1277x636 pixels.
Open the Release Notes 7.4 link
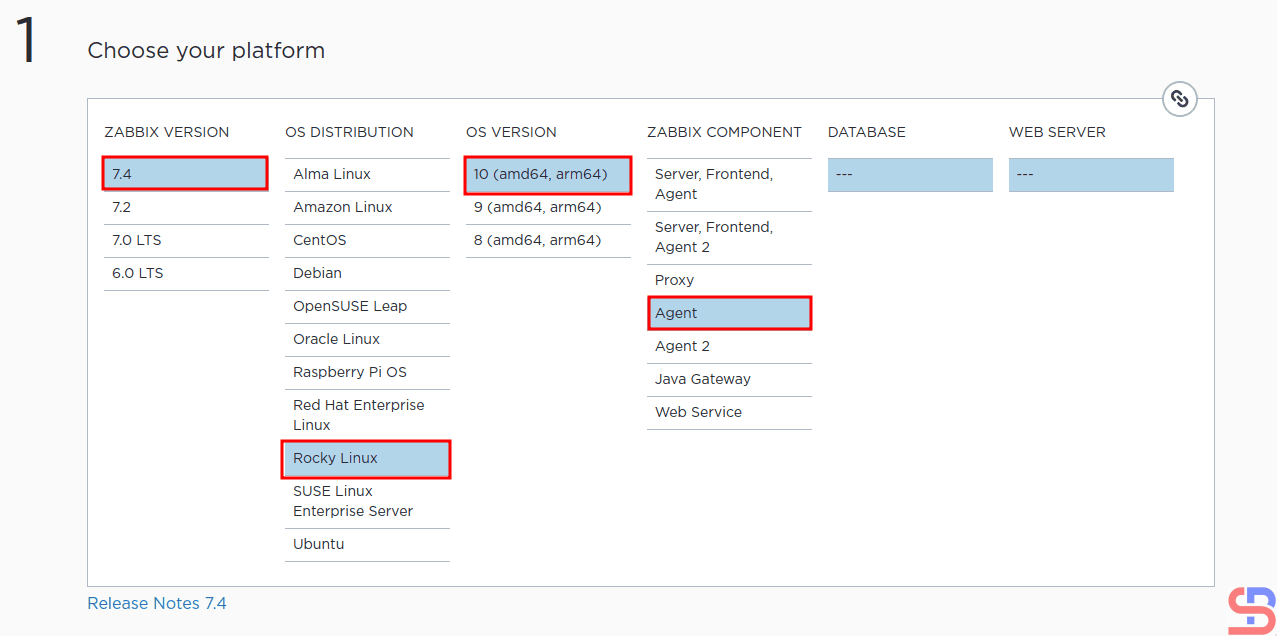pos(157,603)
